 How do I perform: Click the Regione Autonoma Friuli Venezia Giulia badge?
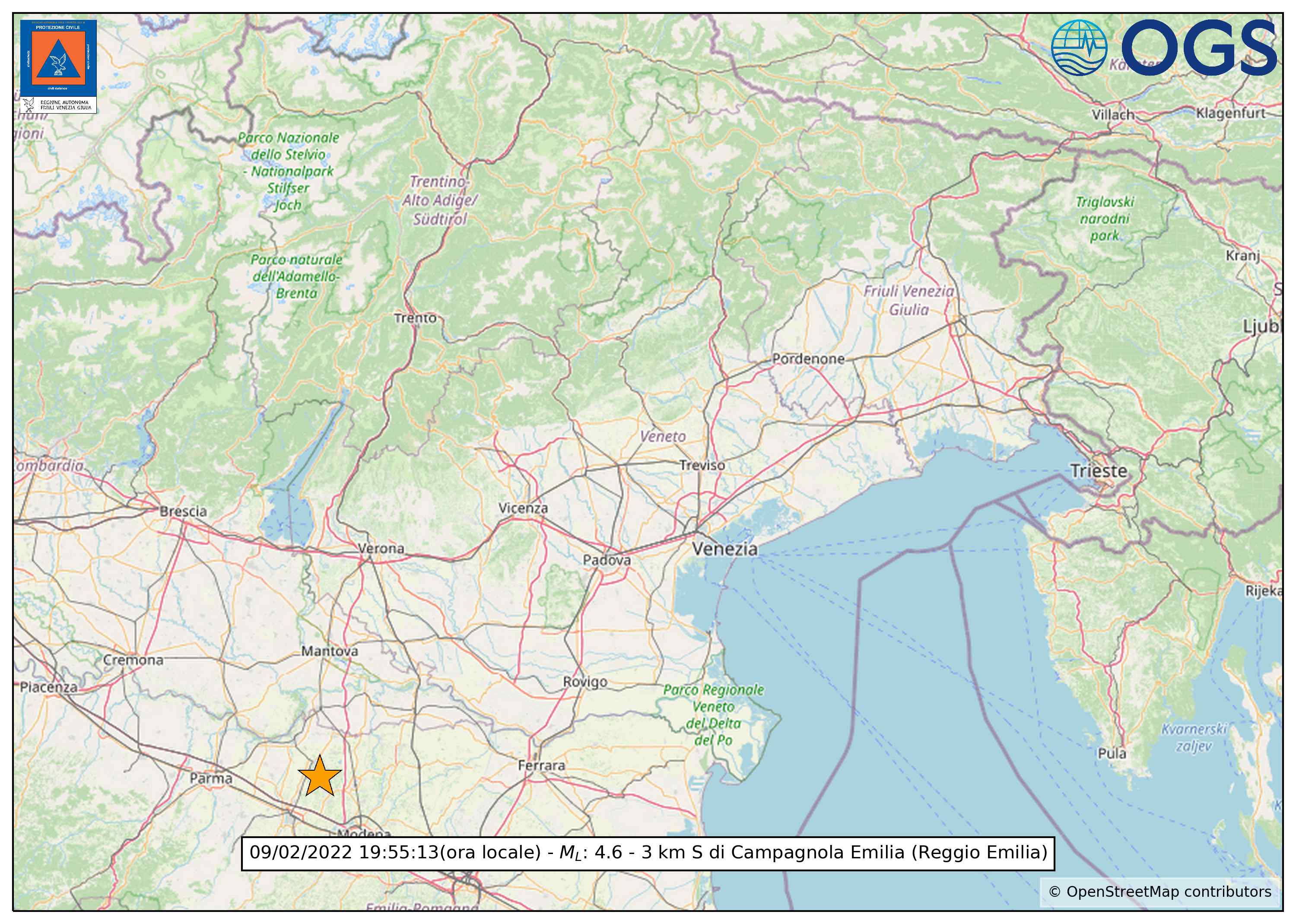click(x=58, y=105)
